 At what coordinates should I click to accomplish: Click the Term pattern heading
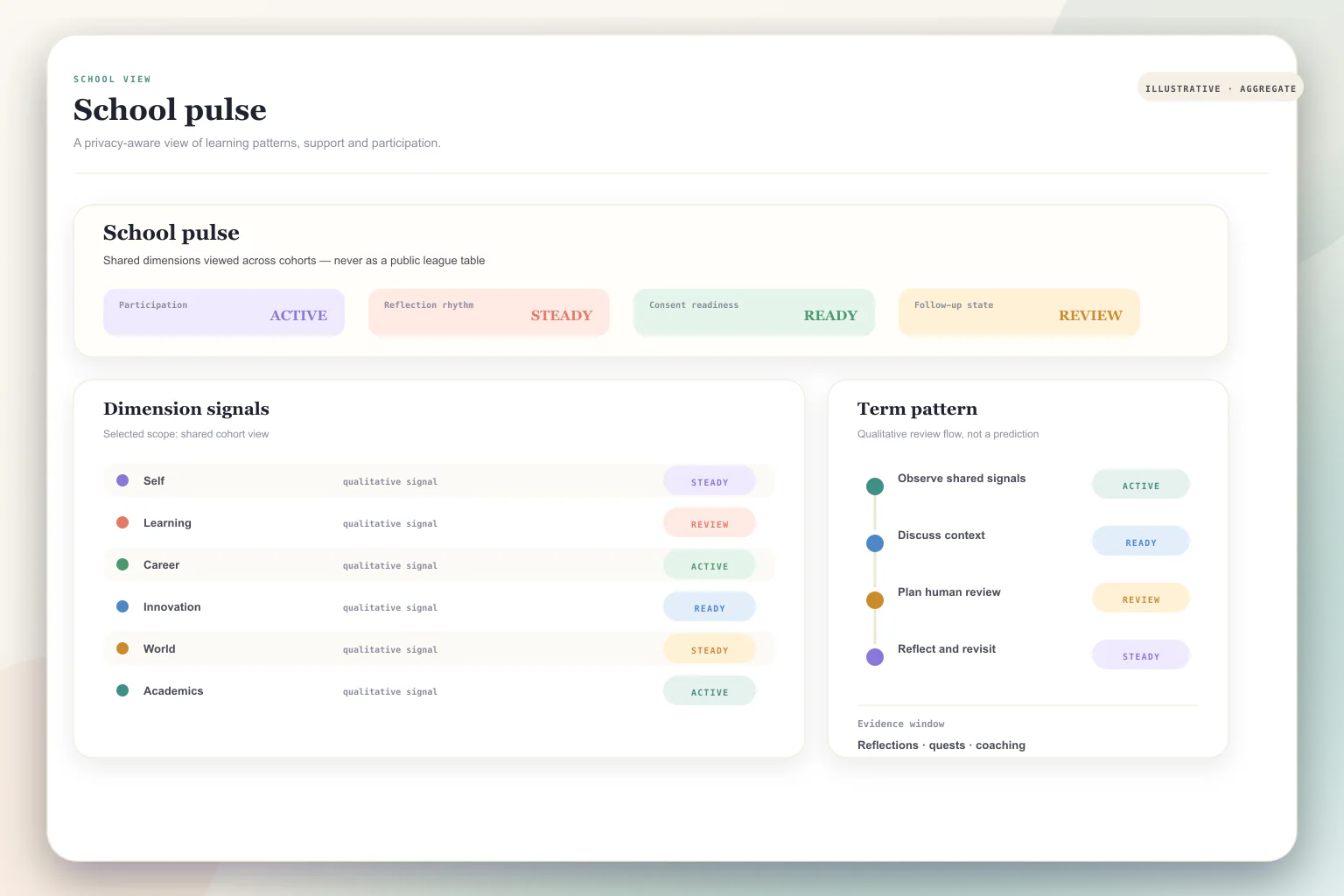[917, 409]
